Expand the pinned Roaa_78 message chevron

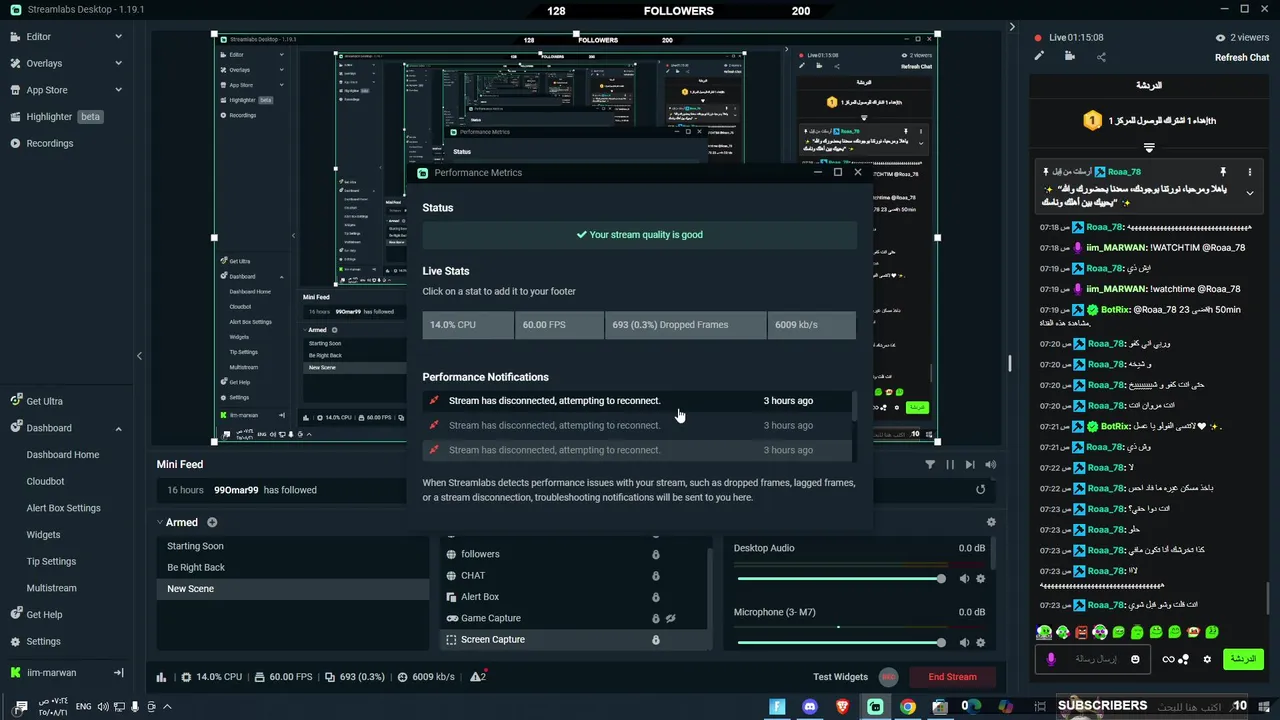[x=1250, y=193]
